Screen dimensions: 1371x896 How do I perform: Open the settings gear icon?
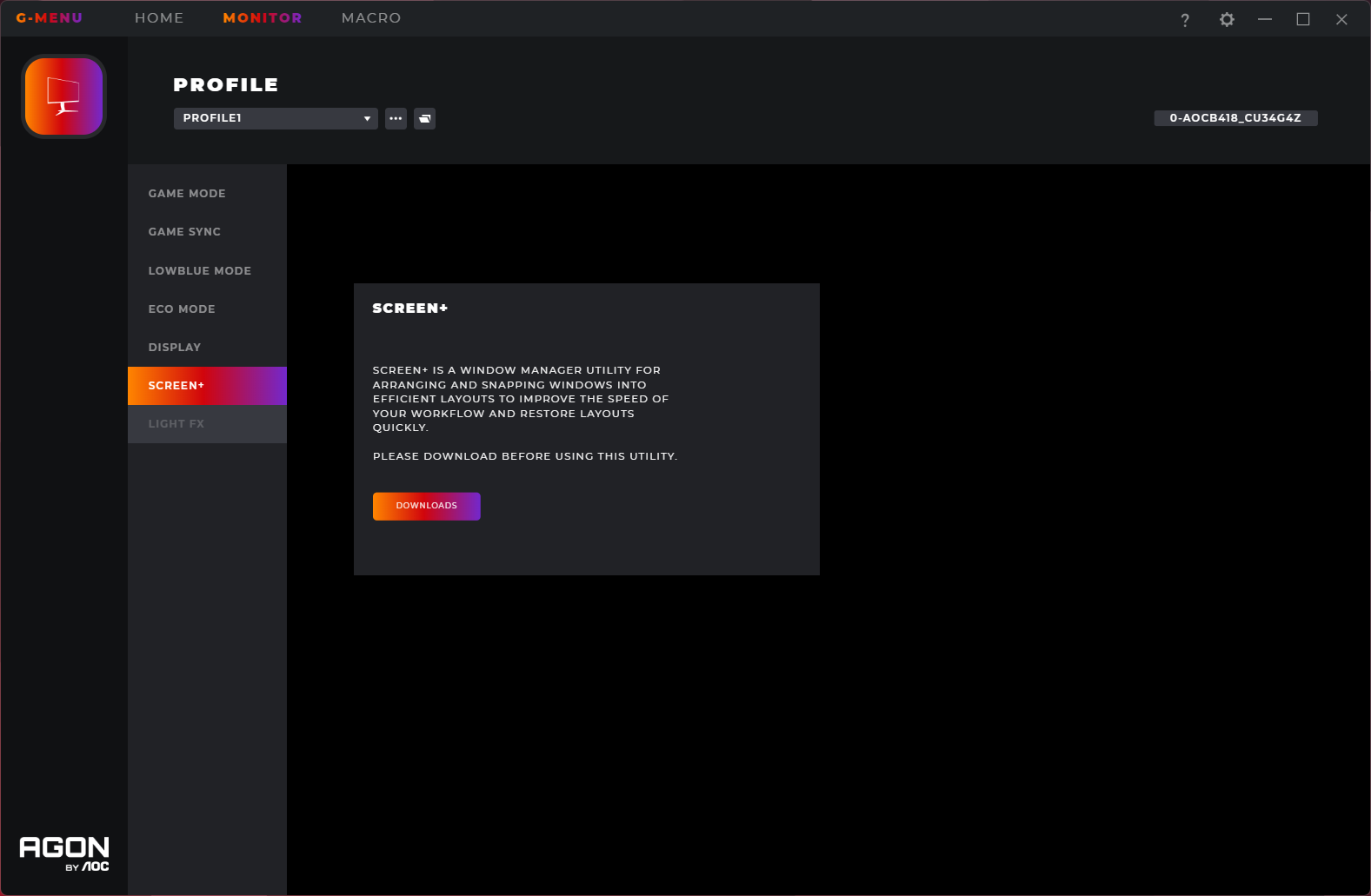tap(1227, 19)
